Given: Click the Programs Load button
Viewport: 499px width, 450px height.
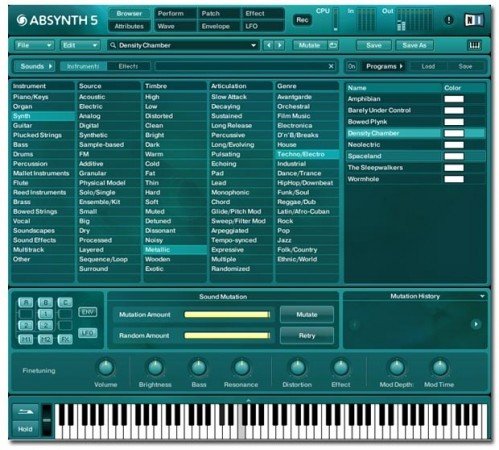Looking at the screenshot, I should coord(428,66).
